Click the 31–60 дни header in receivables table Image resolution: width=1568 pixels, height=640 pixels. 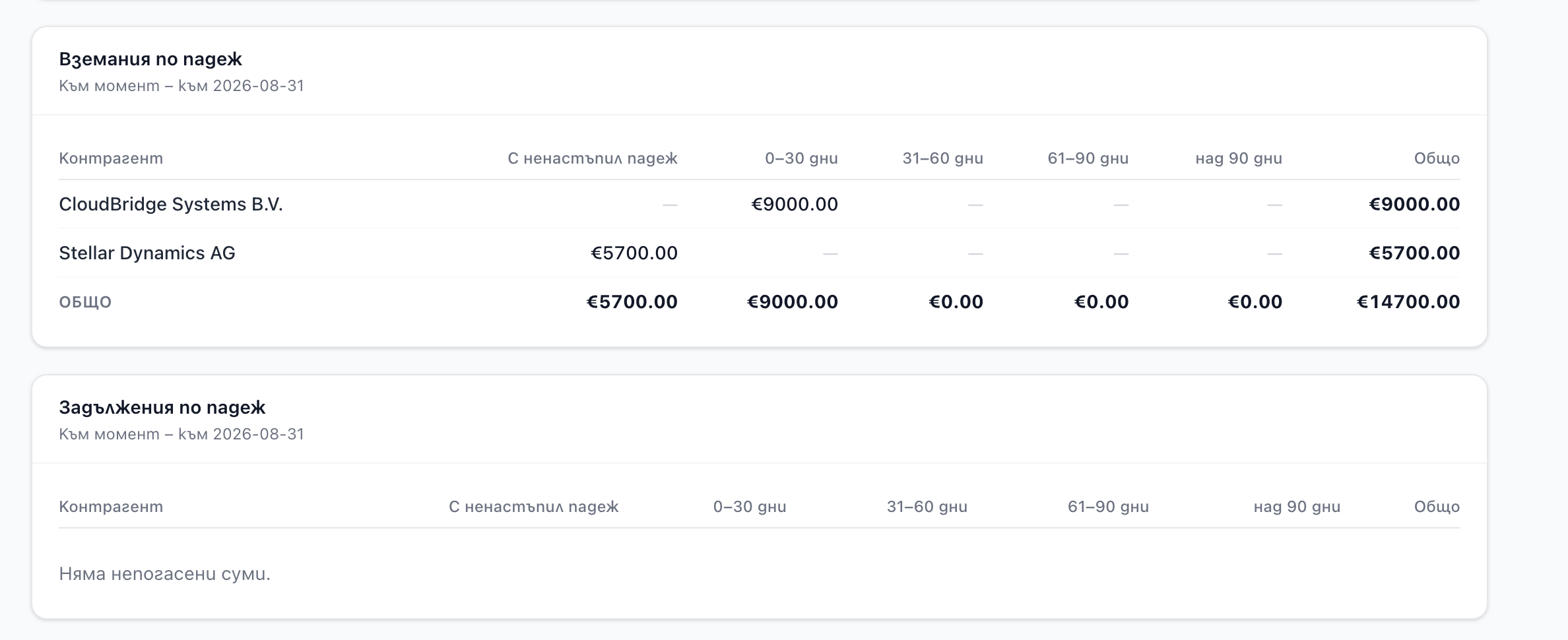tap(943, 158)
